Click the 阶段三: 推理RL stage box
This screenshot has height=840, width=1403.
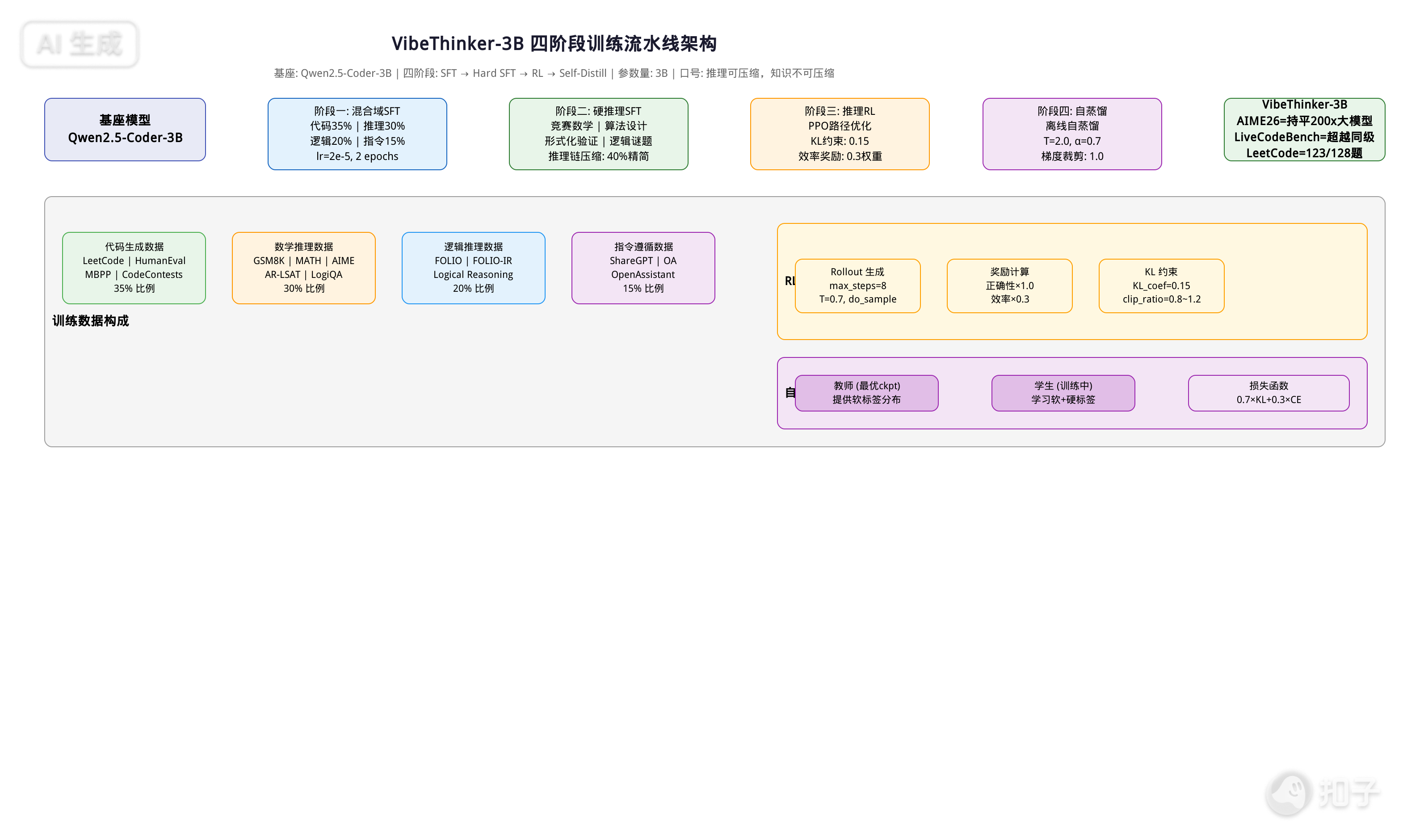[839, 134]
